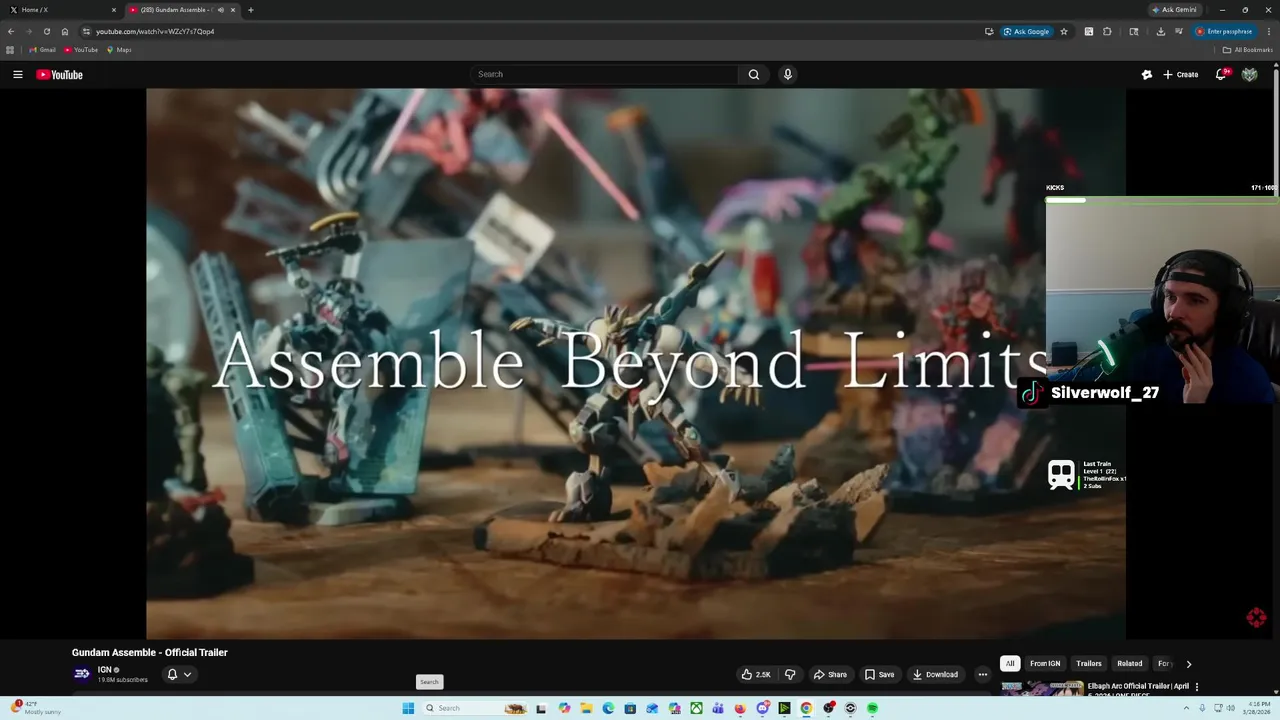Open the Extensions puzzle icon
Screen dimensions: 1280x720
(x=1107, y=31)
